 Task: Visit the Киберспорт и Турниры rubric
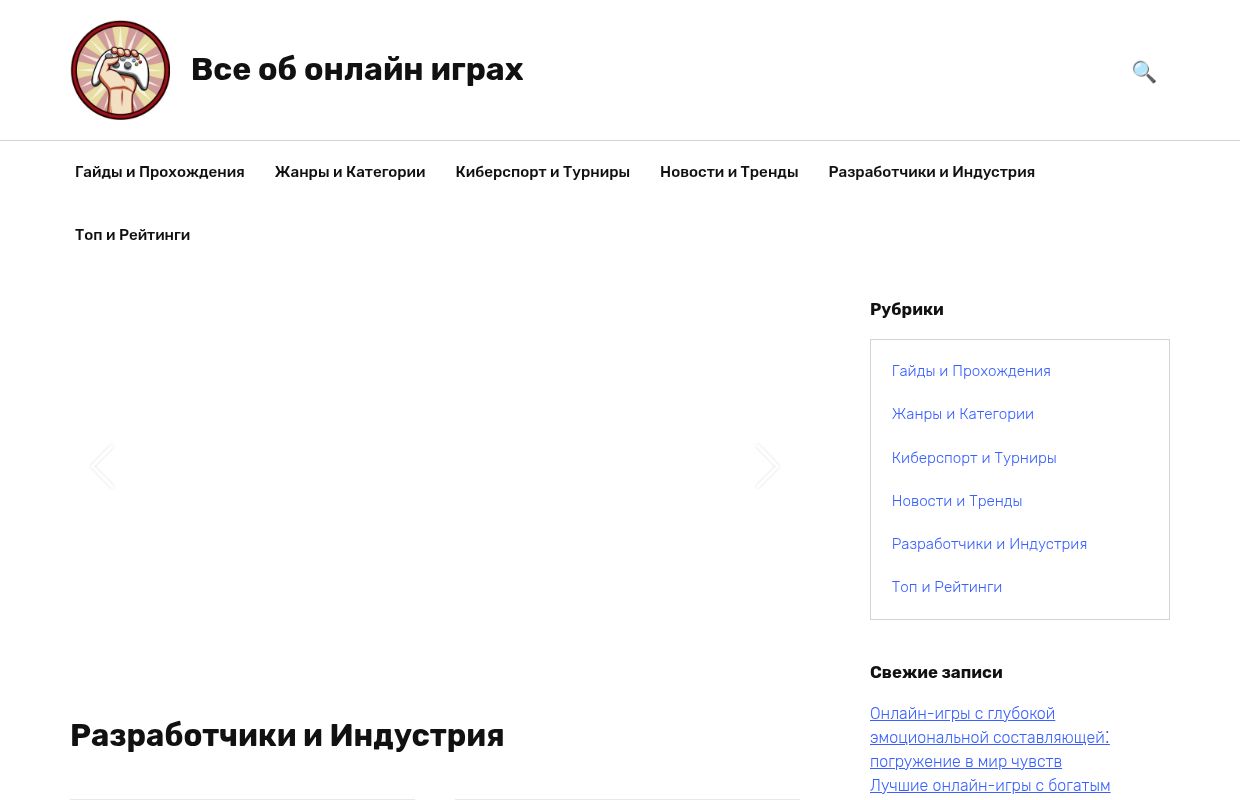coord(974,457)
